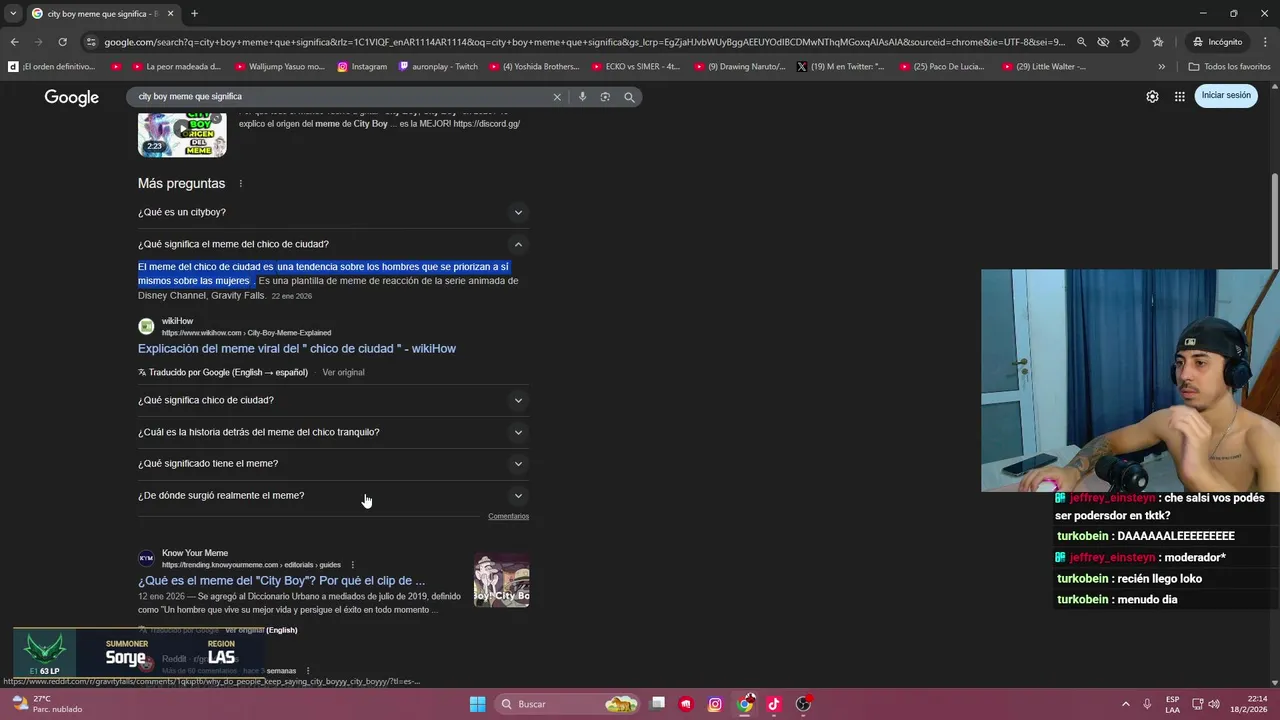Open the Know Your Meme result options dots

point(352,565)
